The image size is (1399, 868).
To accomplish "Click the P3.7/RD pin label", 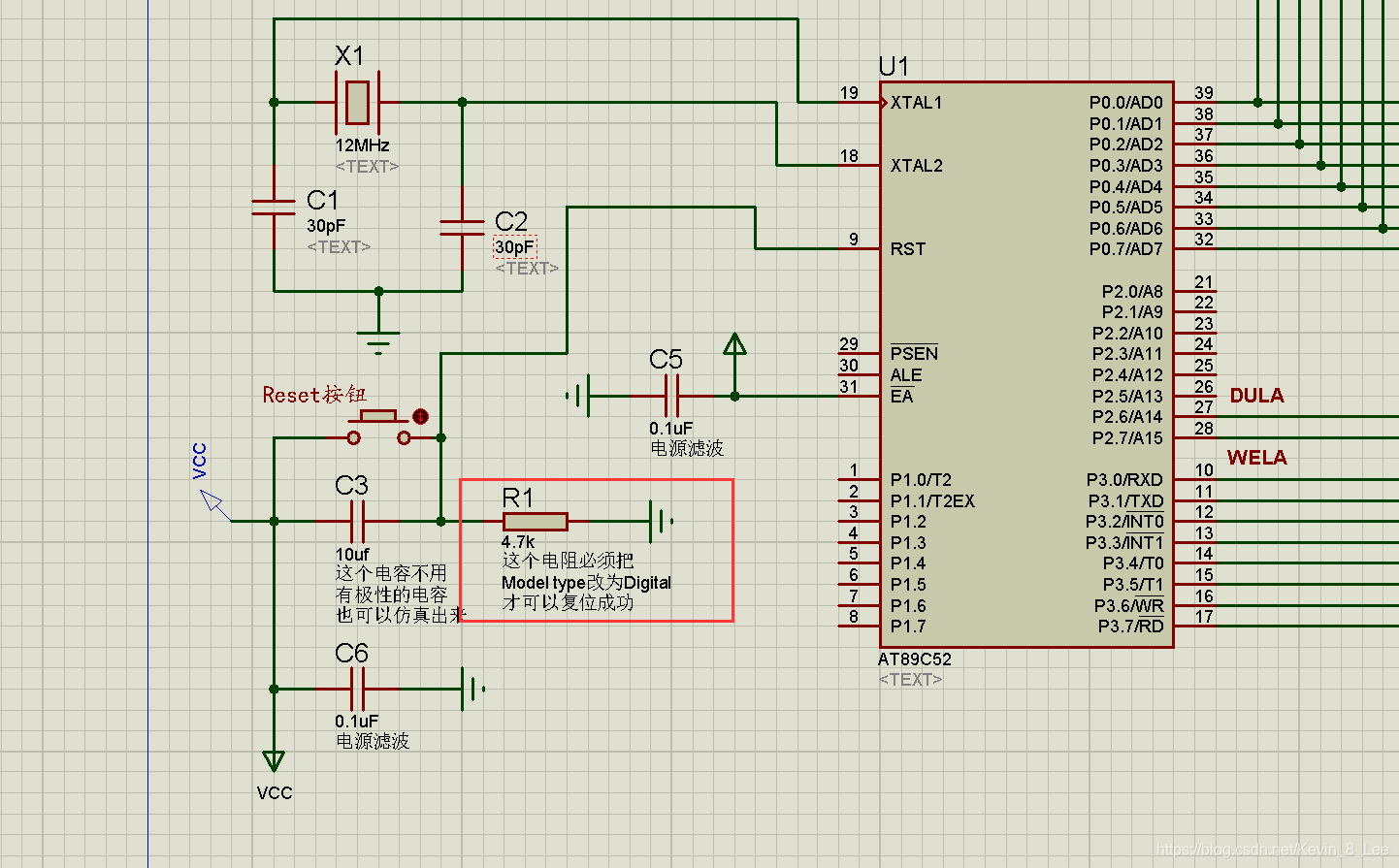I will pyautogui.click(x=1130, y=627).
